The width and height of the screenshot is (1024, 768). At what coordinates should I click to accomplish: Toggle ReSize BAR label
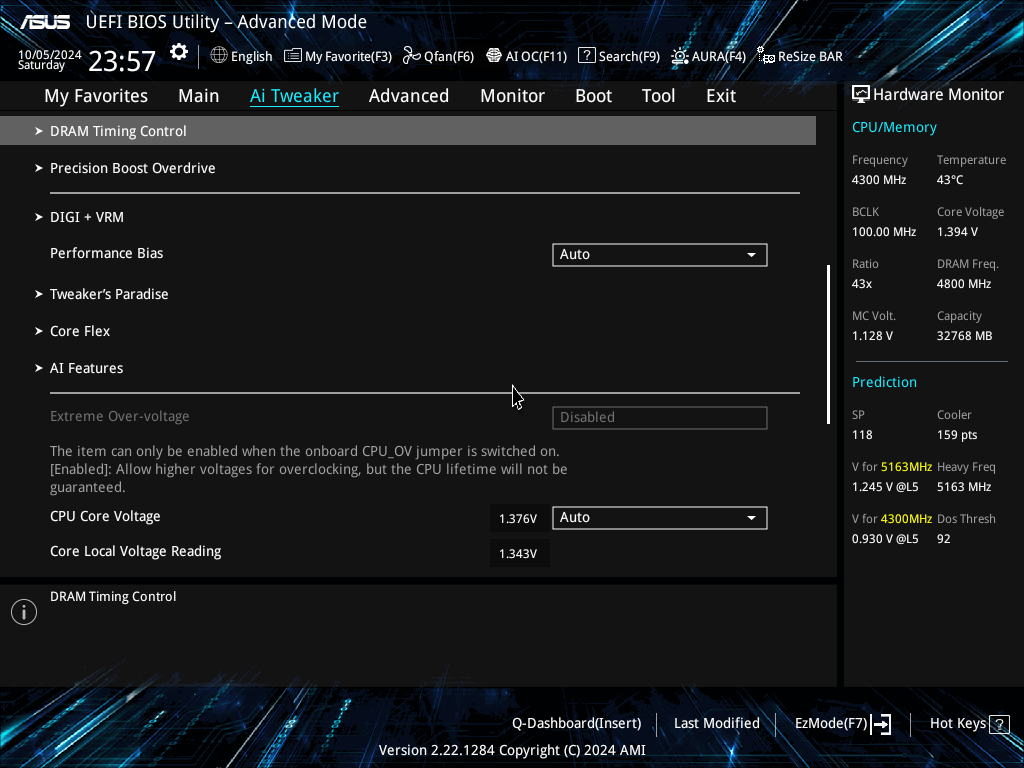tap(810, 56)
